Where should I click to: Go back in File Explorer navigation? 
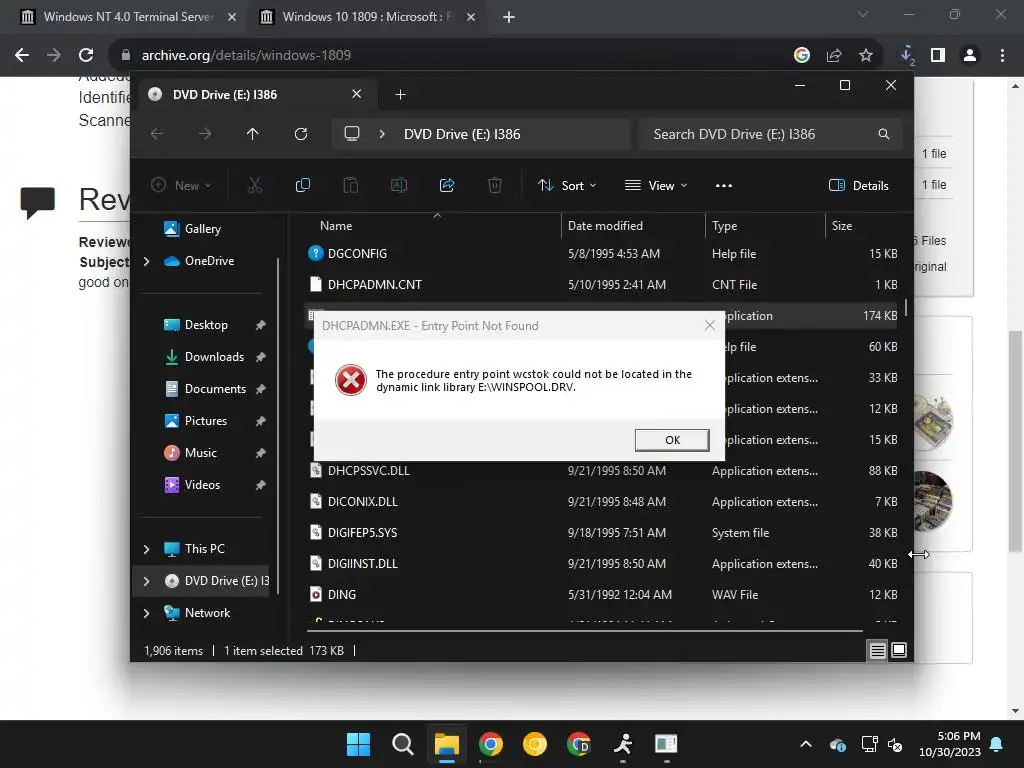157,134
